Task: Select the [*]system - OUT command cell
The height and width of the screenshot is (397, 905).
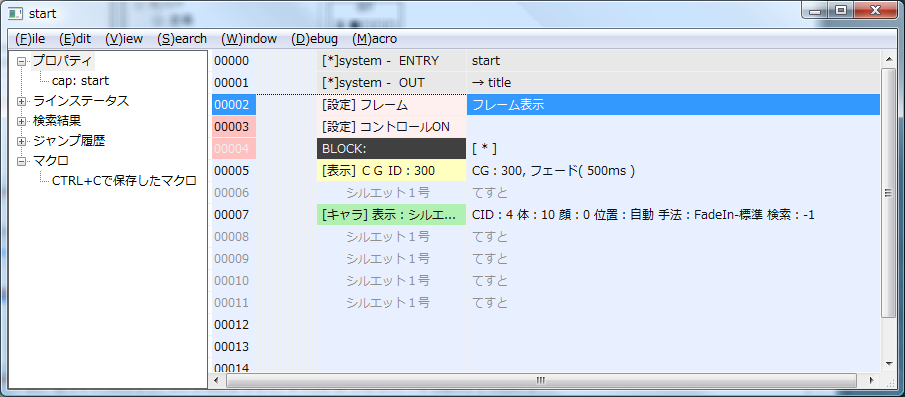Action: coord(391,83)
